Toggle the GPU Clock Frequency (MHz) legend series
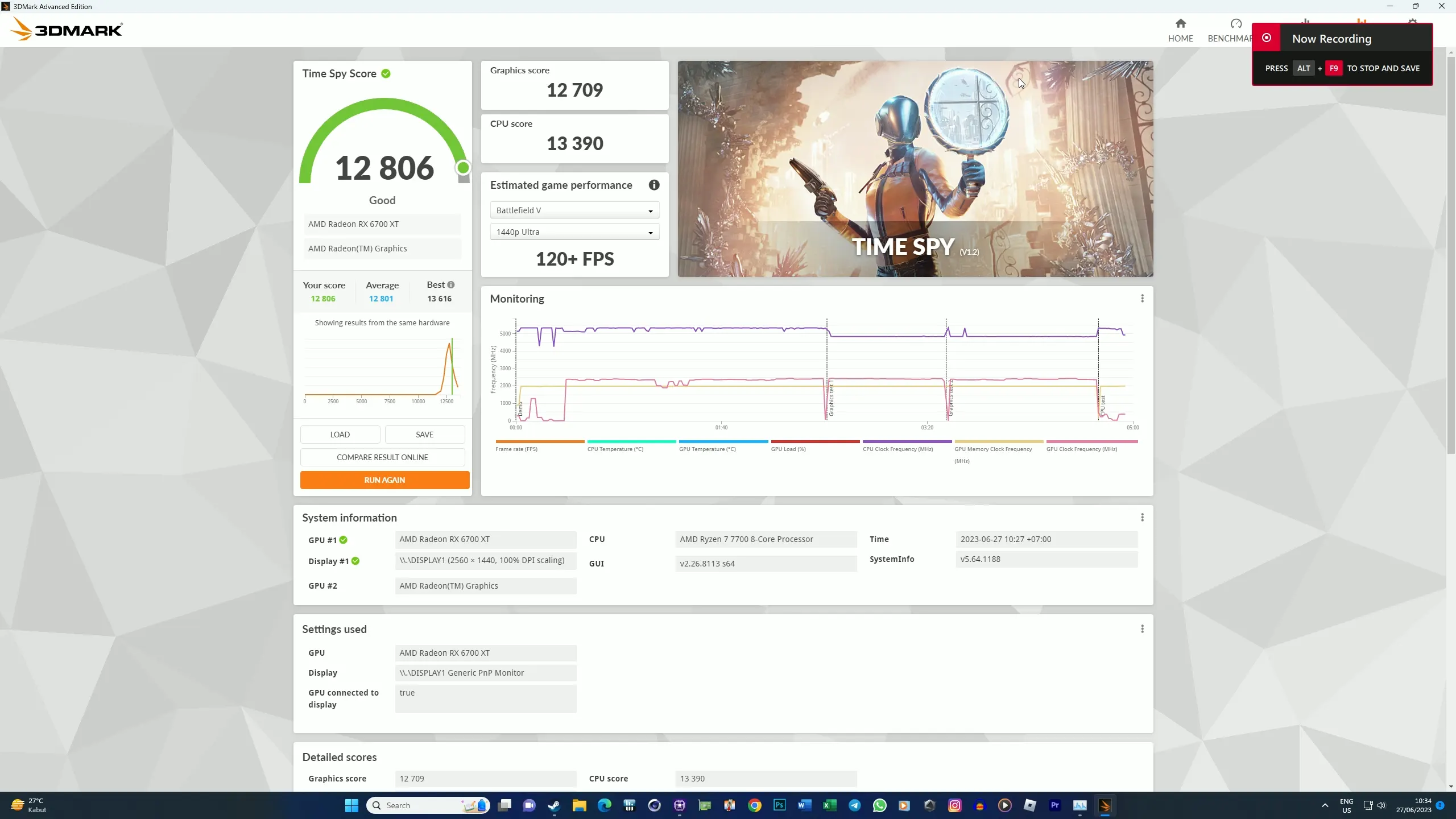Viewport: 1456px width, 819px height. point(1092,446)
